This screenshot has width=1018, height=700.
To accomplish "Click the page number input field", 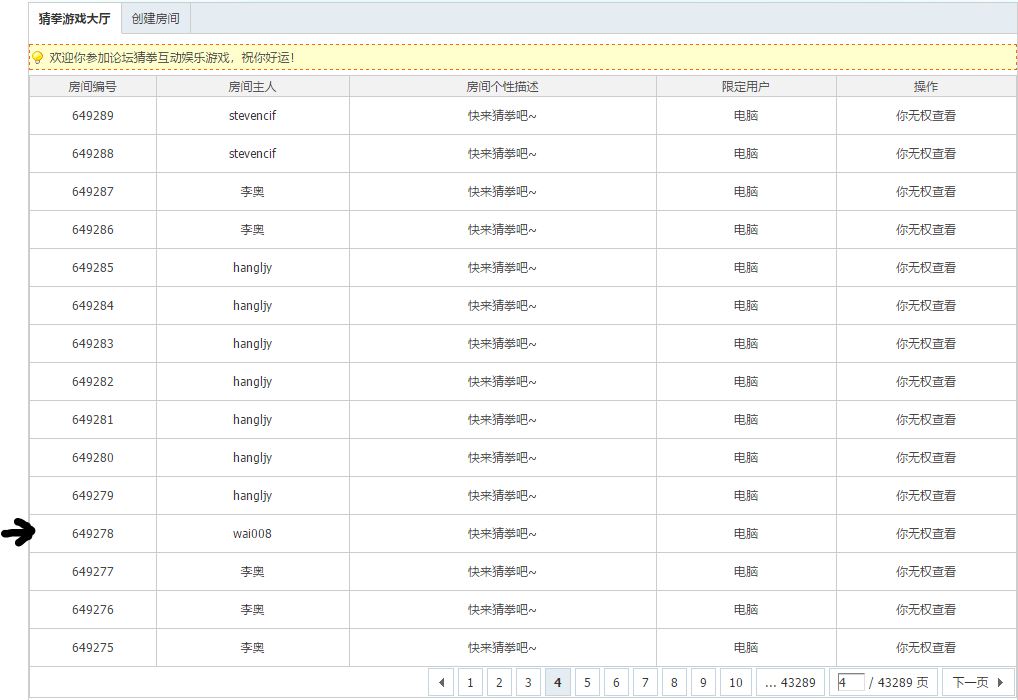I will pyautogui.click(x=850, y=683).
